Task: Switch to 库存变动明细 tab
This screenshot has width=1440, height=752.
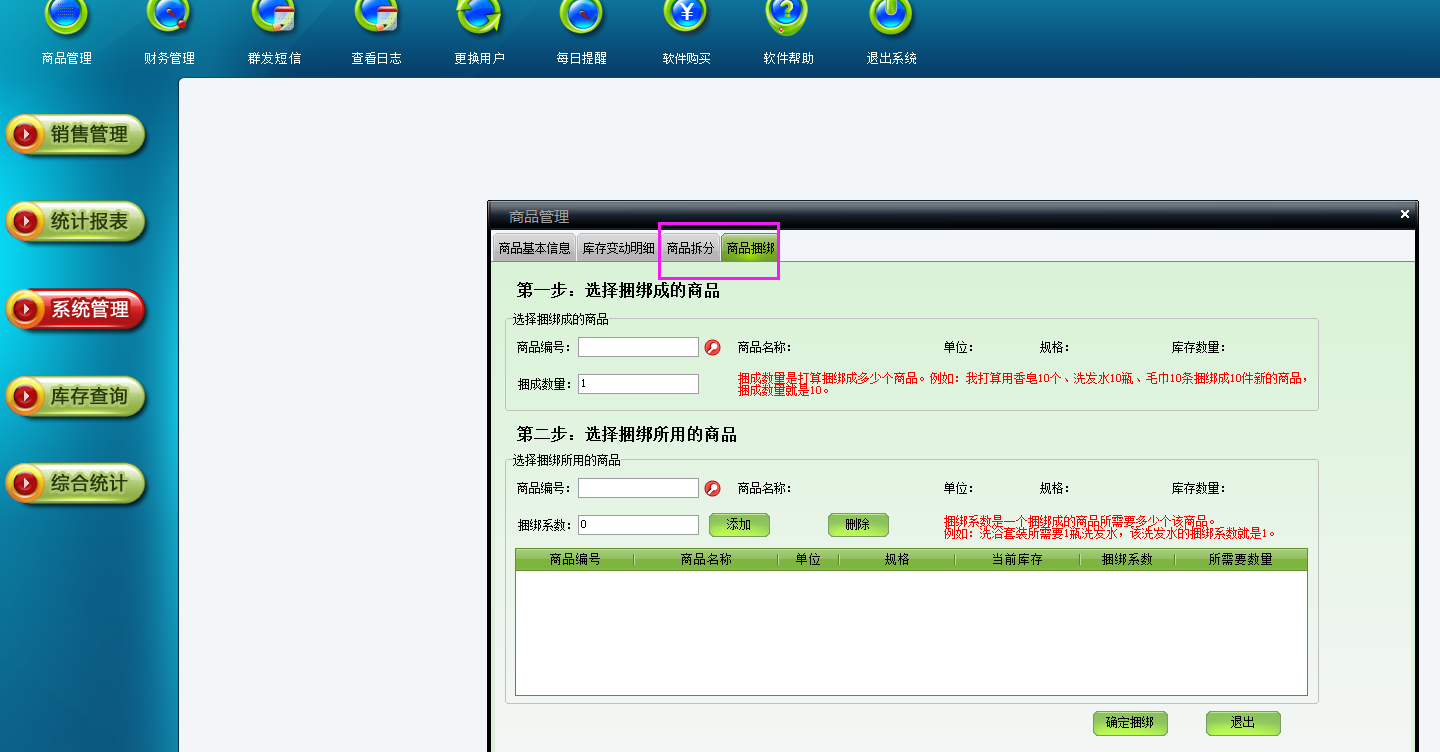Action: (x=618, y=248)
